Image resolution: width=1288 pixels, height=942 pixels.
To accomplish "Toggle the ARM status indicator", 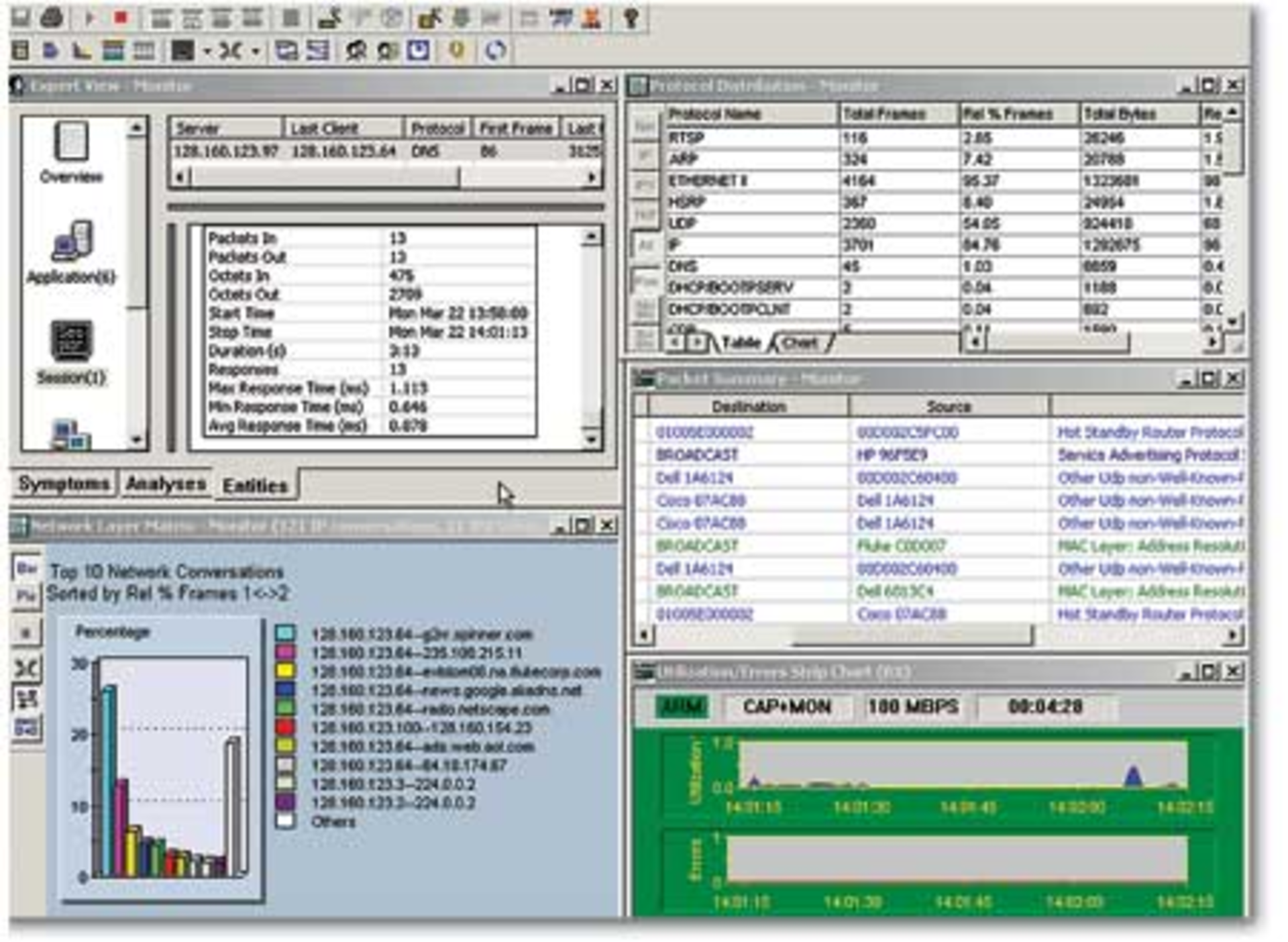I will pyautogui.click(x=682, y=706).
